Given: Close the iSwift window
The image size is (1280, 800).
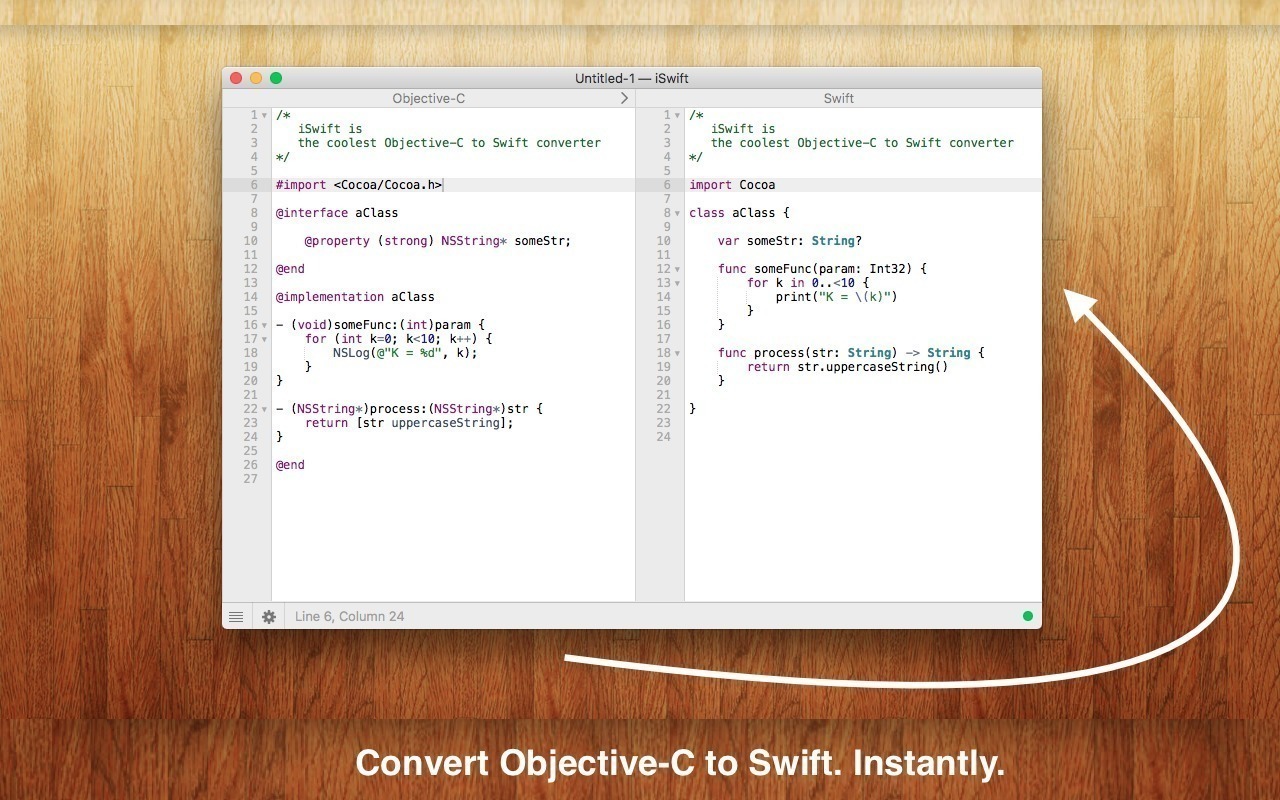Looking at the screenshot, I should (x=236, y=78).
